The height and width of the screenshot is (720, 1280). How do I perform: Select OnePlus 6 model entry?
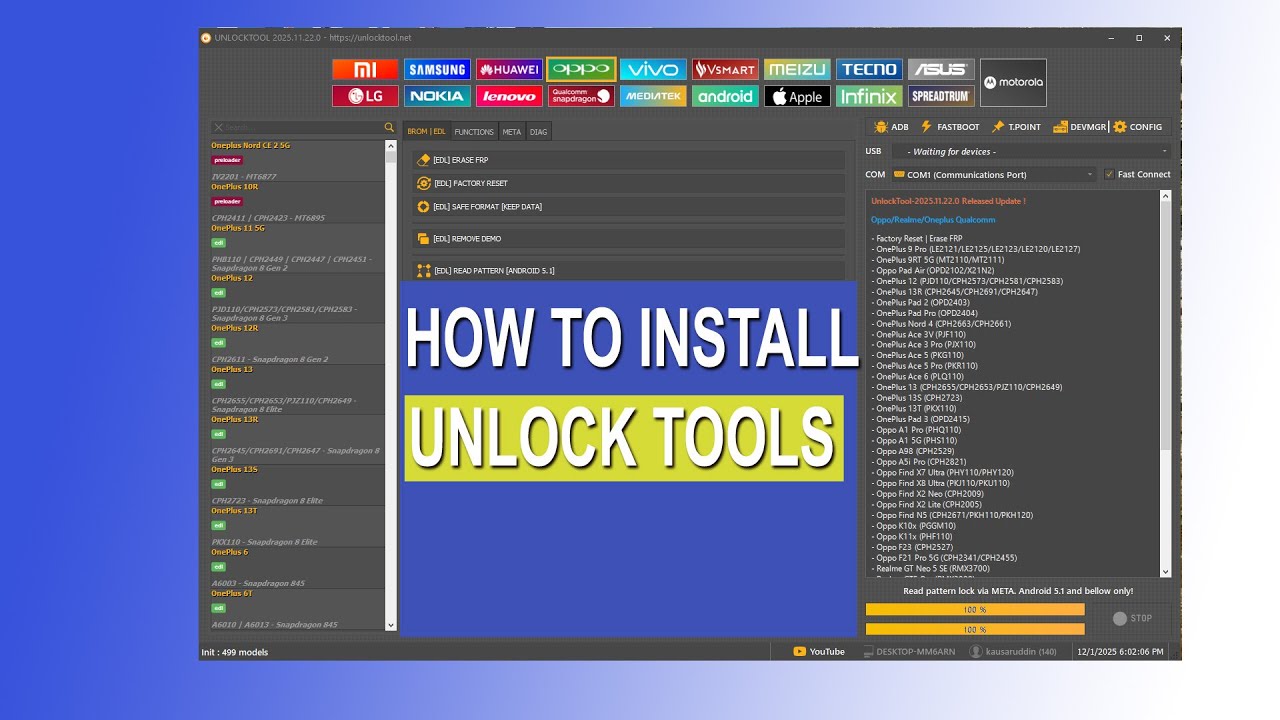(297, 567)
